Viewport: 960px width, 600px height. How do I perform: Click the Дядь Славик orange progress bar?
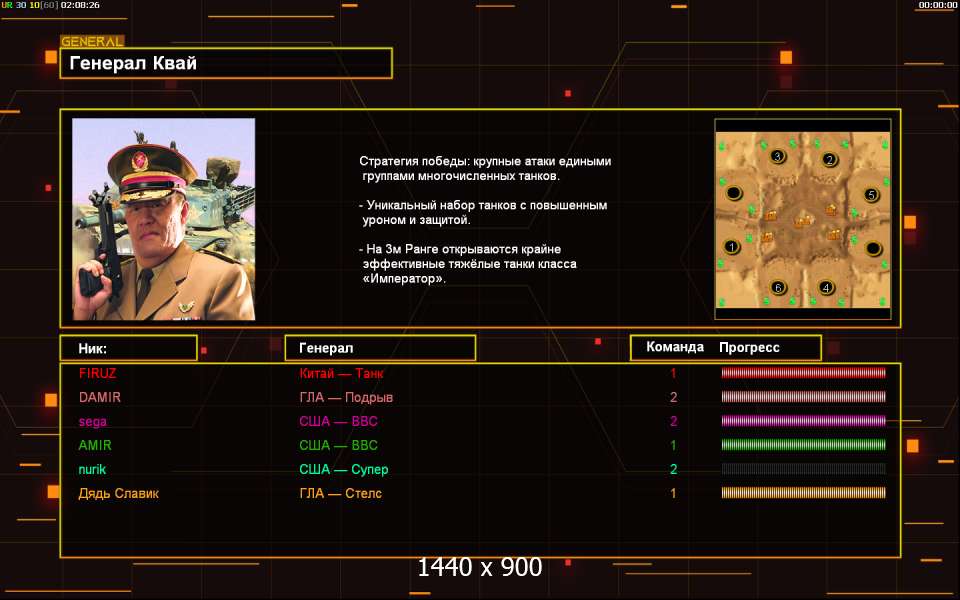point(803,493)
